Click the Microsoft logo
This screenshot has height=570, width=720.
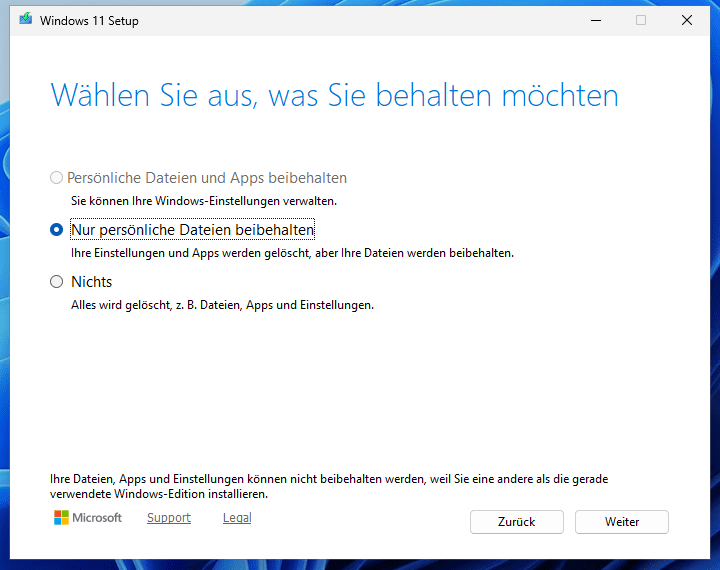[x=88, y=518]
